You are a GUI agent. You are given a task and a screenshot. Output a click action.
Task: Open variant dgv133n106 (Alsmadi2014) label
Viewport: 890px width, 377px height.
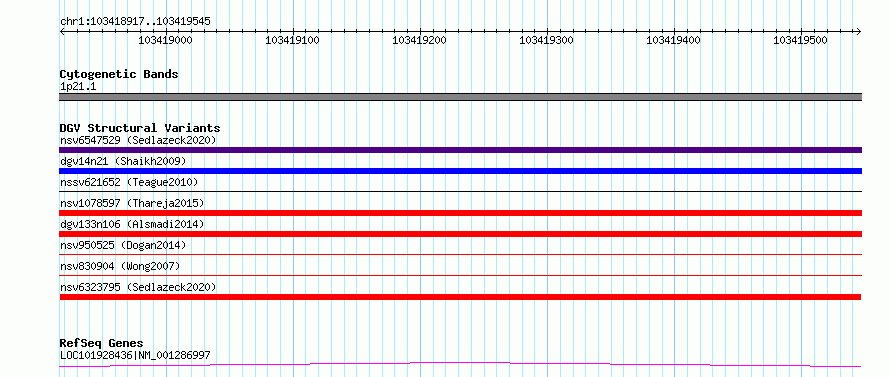pos(132,224)
